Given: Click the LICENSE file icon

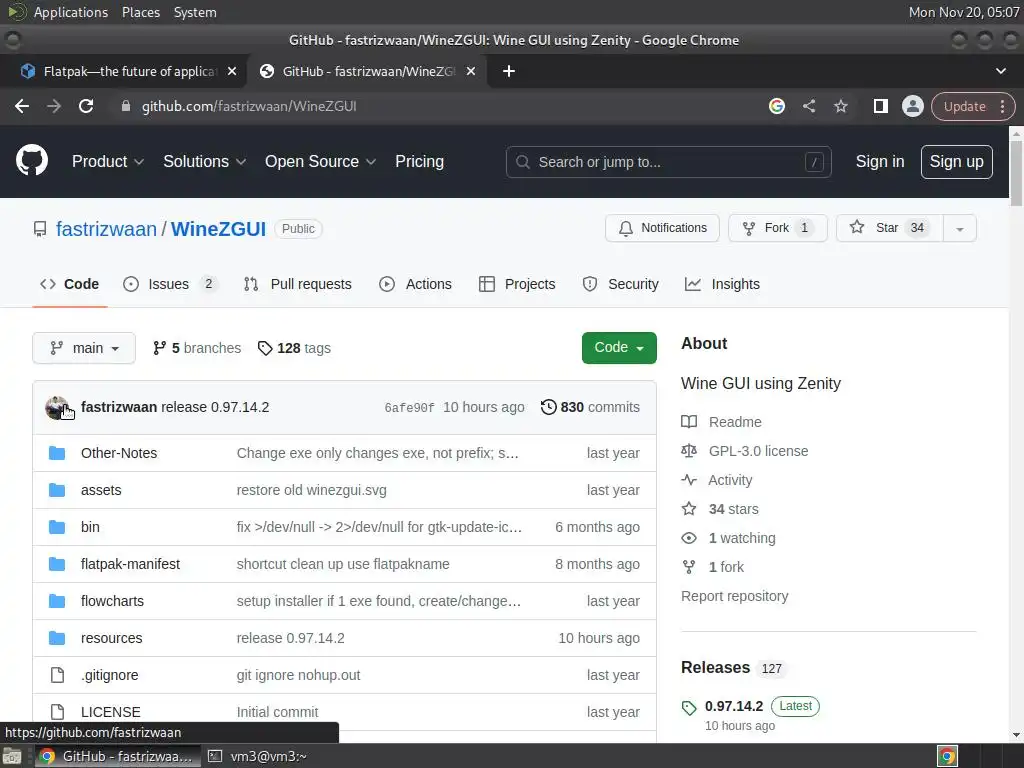Looking at the screenshot, I should [x=57, y=712].
